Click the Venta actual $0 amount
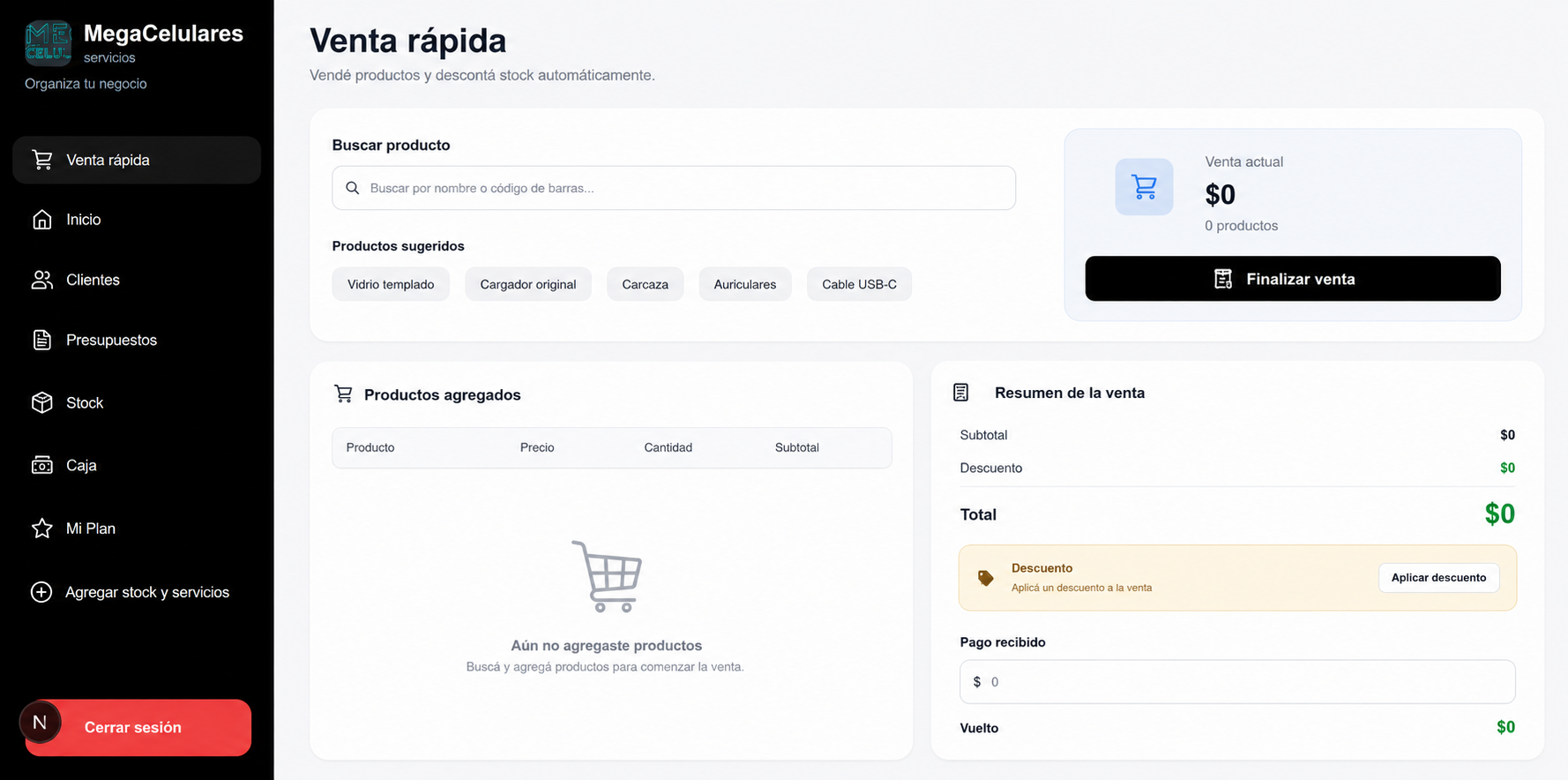Screen dimensions: 1568x780 pos(1221,194)
